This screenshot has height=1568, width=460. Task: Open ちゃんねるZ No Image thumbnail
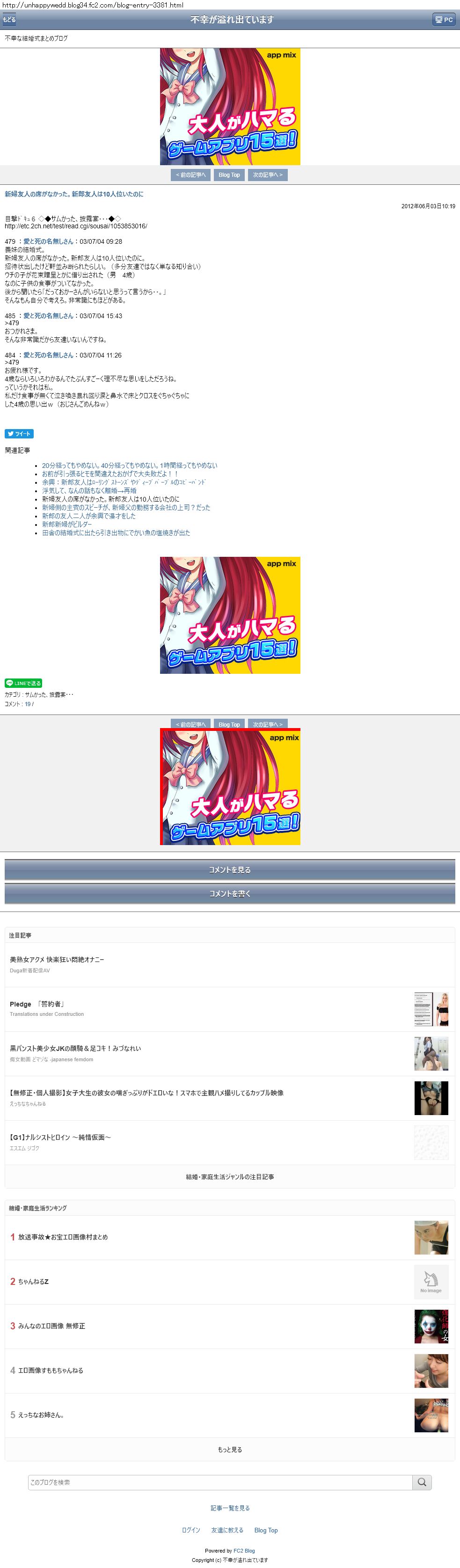[x=431, y=1281]
